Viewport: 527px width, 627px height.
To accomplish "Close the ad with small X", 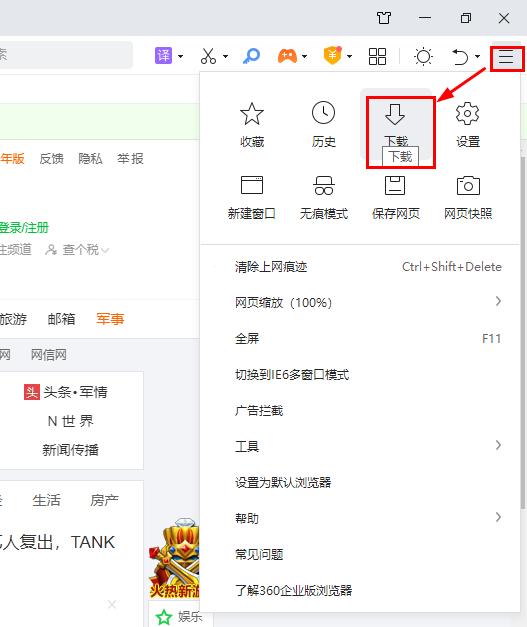I will tap(112, 604).
